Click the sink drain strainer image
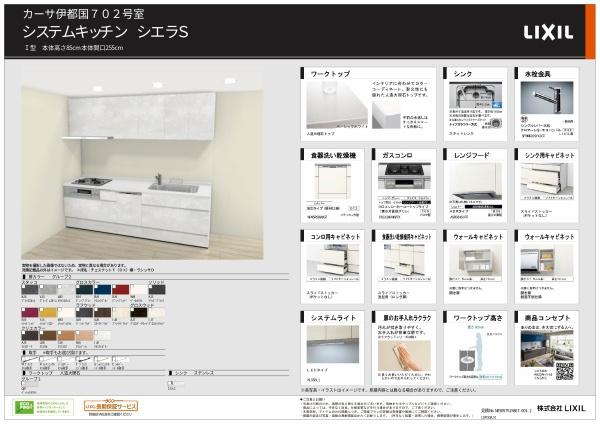The height and width of the screenshot is (424, 600). click(496, 124)
